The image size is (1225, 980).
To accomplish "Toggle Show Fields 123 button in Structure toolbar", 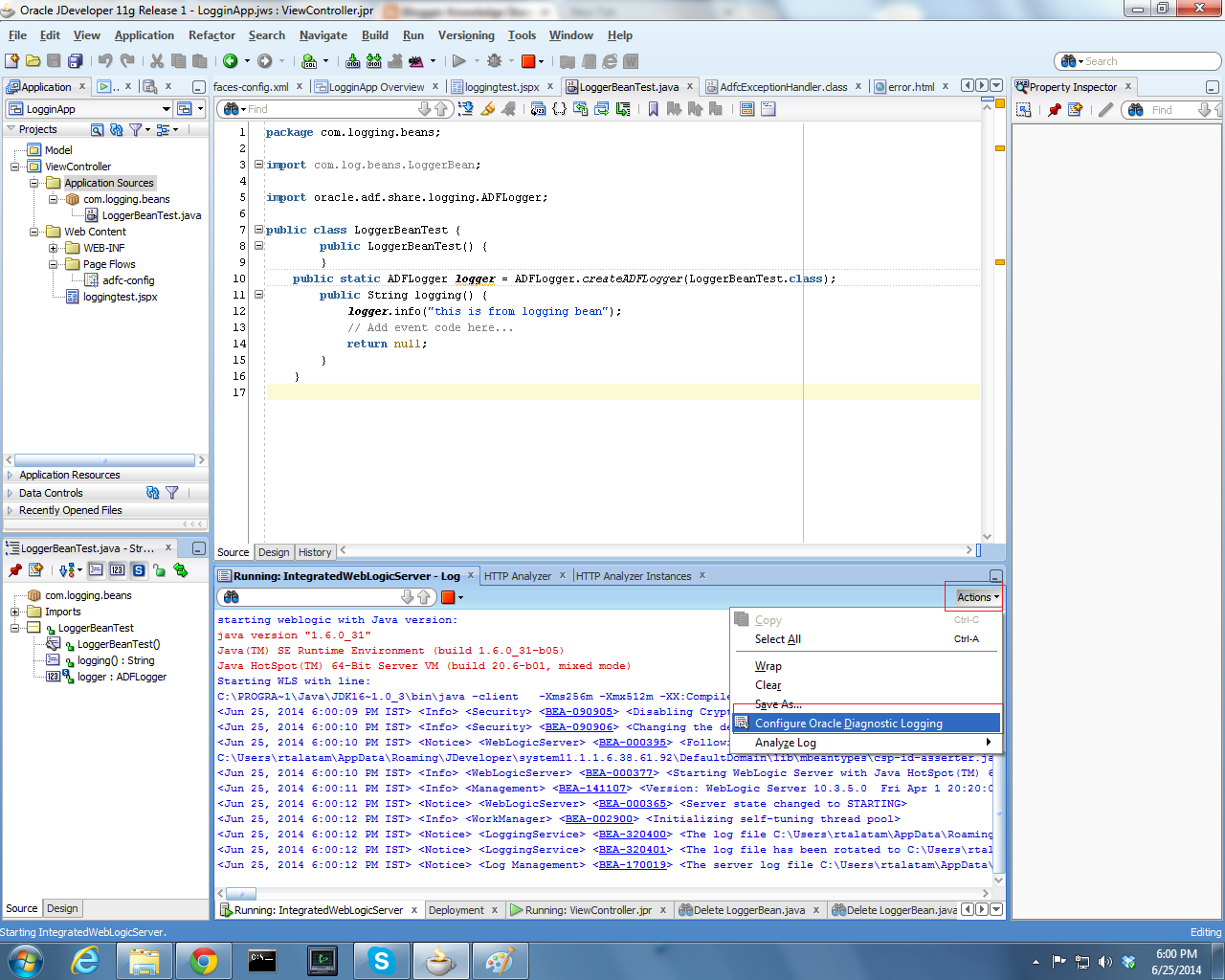I will [117, 570].
